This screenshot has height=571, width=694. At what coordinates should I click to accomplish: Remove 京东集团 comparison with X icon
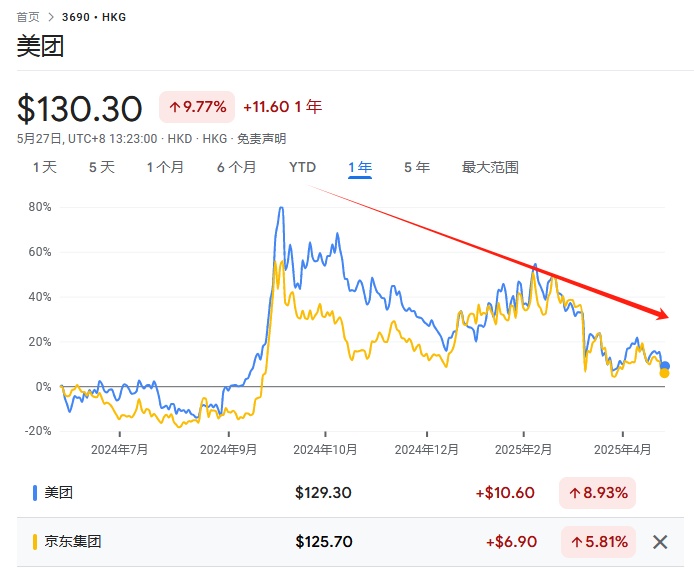click(x=660, y=542)
